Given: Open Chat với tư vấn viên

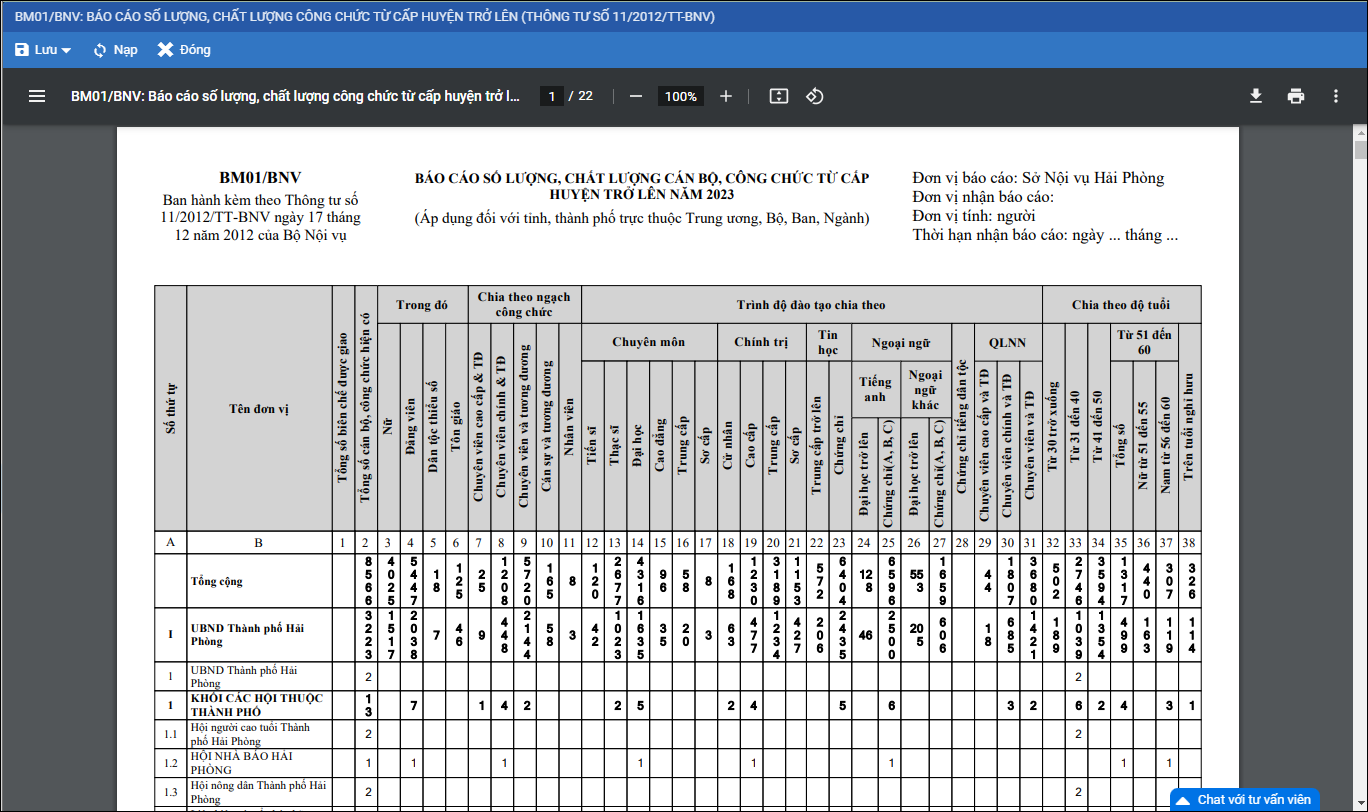Looking at the screenshot, I should point(1253,800).
